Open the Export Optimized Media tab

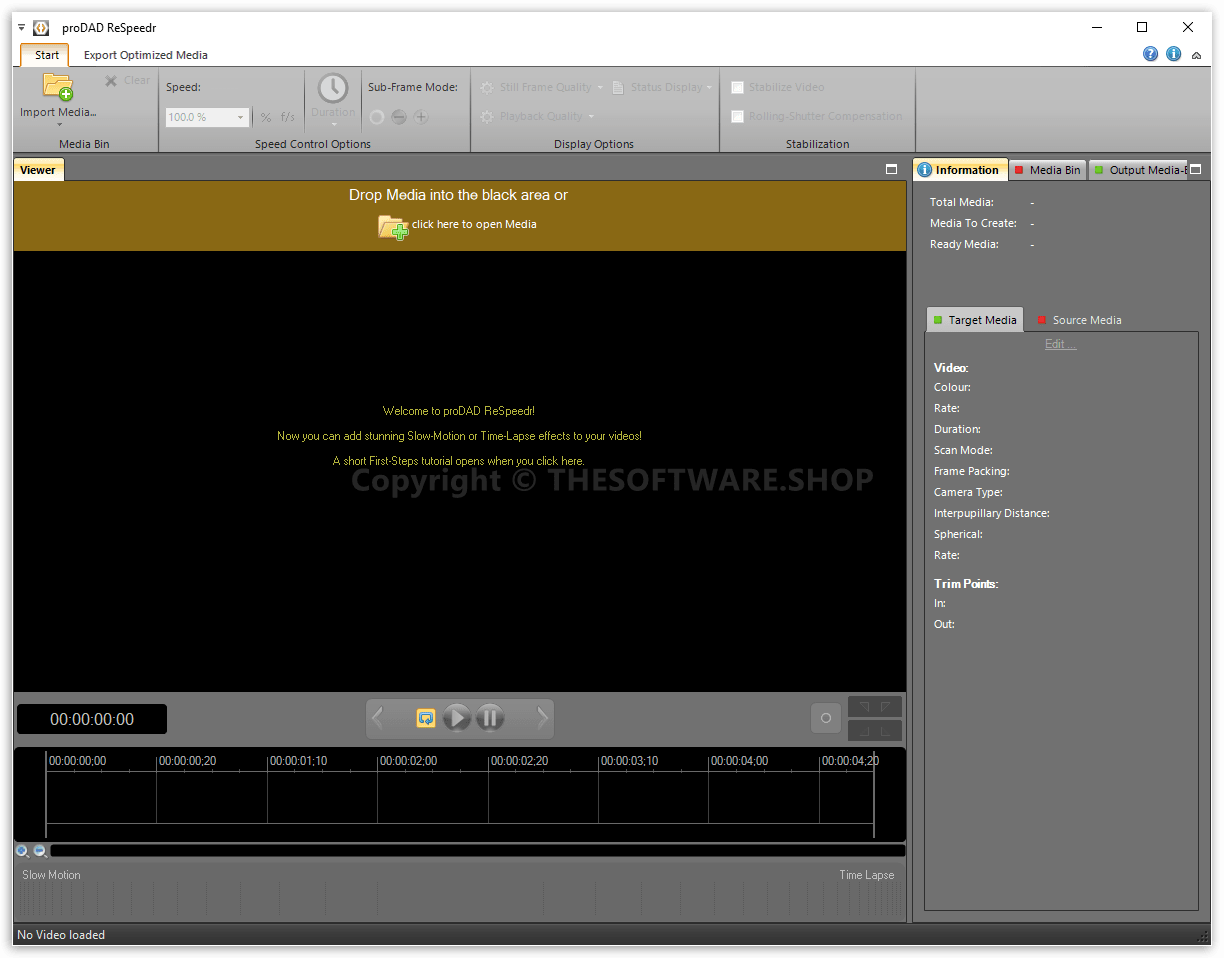pos(146,55)
